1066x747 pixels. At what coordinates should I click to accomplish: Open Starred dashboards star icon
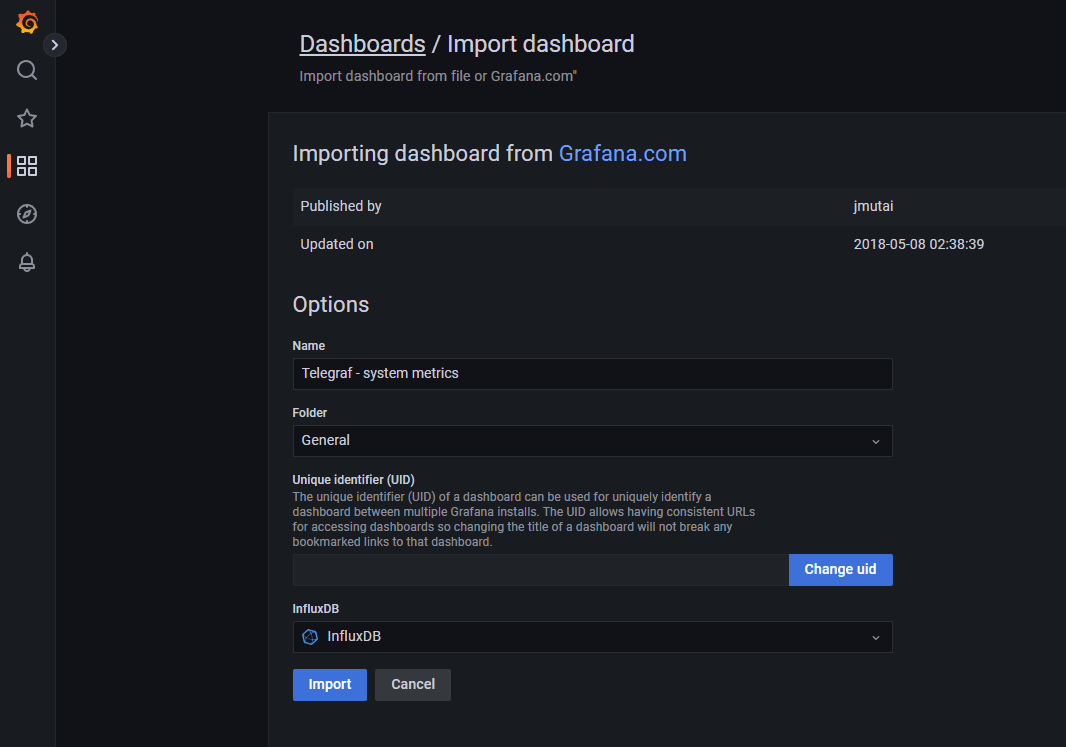(27, 118)
